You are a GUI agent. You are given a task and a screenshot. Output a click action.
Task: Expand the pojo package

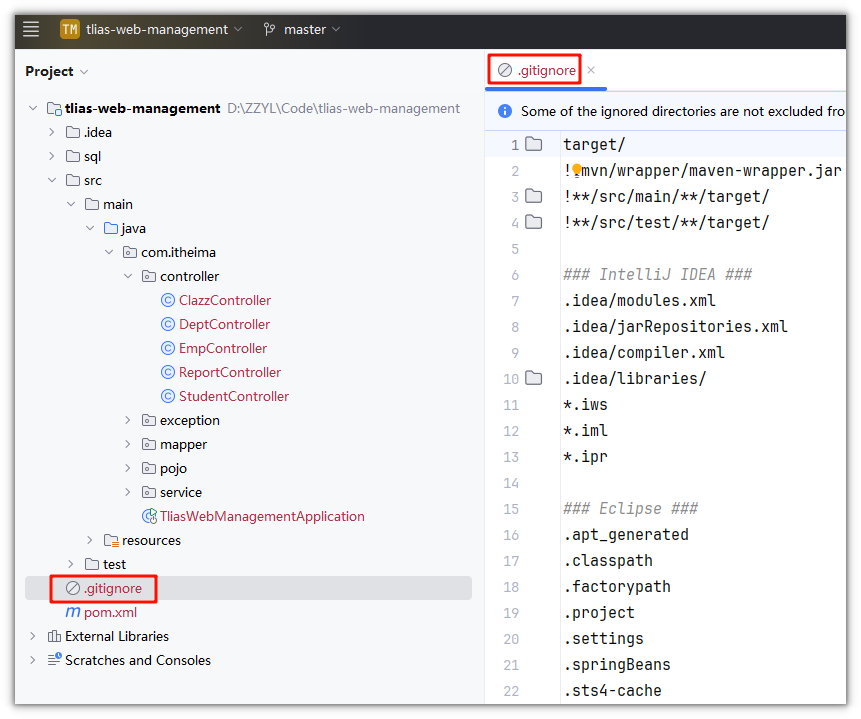click(x=128, y=469)
